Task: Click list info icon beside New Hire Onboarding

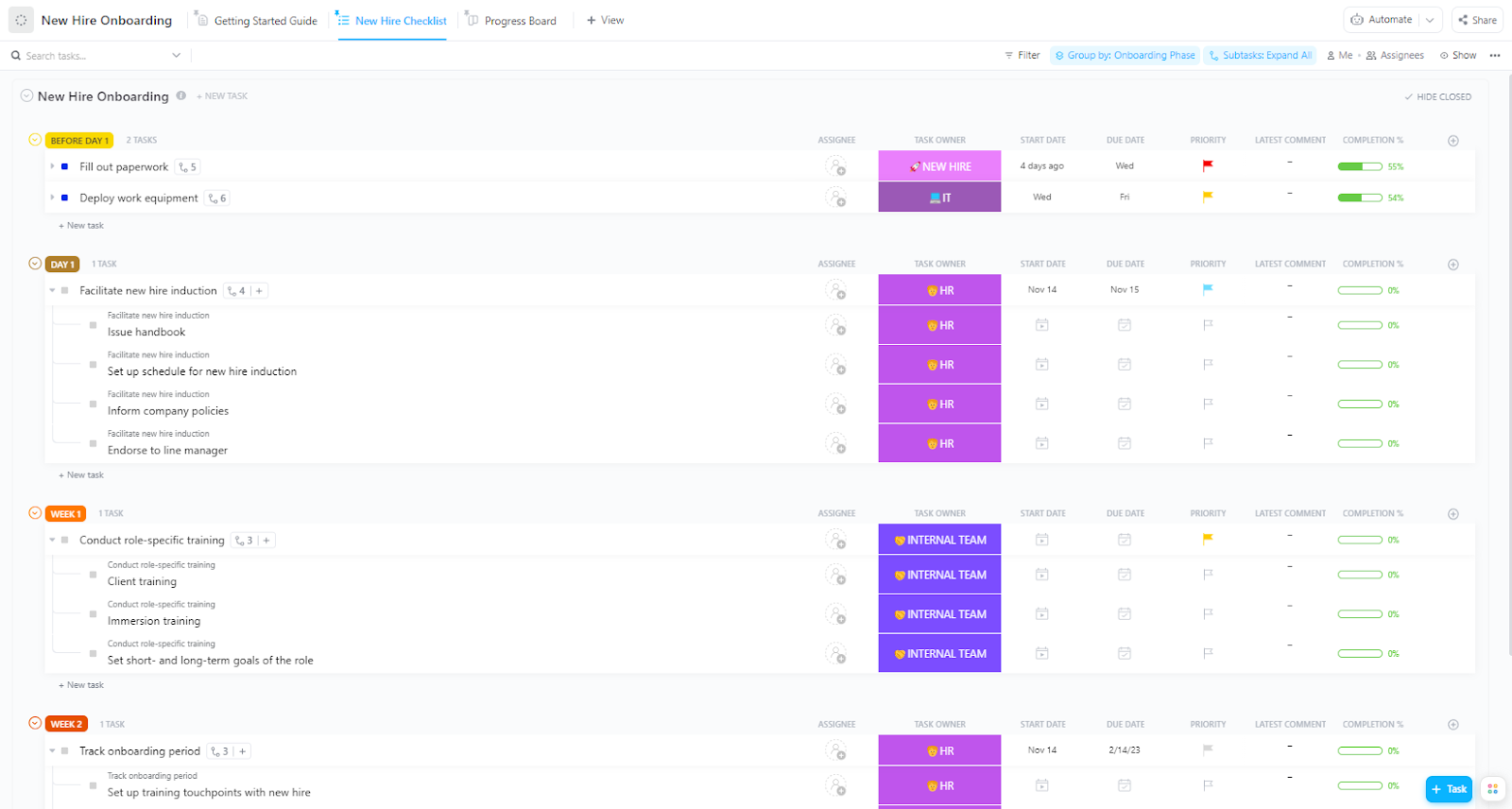Action: pyautogui.click(x=181, y=95)
